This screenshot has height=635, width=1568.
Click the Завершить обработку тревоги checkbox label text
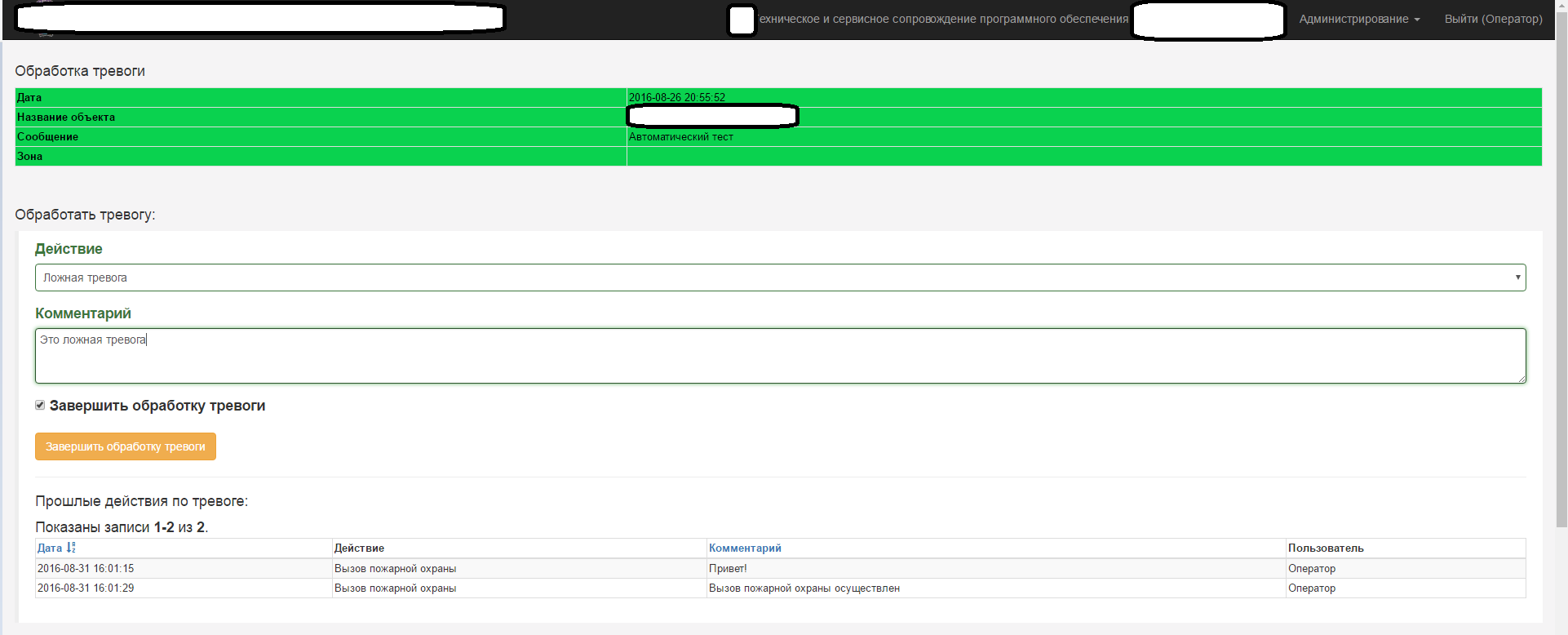click(x=157, y=406)
